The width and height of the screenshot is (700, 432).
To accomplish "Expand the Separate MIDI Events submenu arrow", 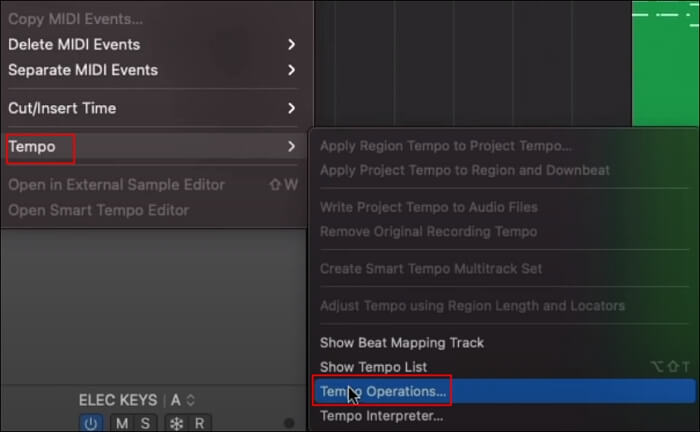I will tap(291, 70).
